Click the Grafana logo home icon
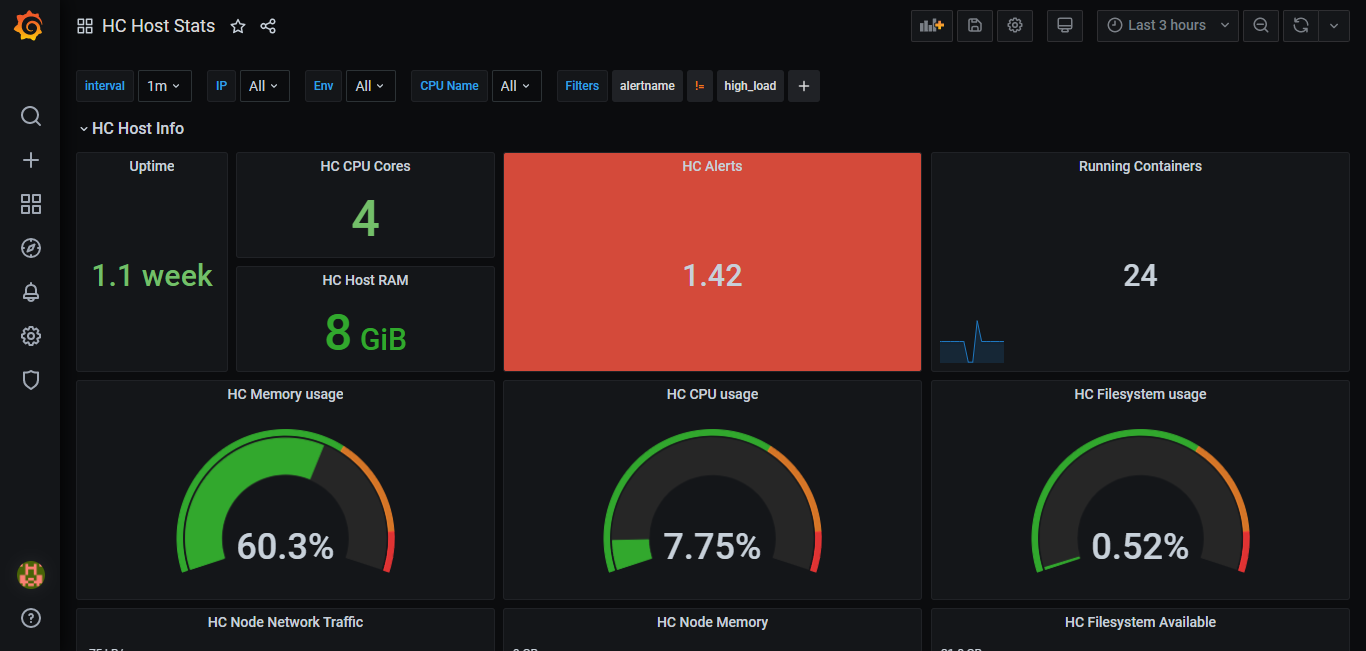 point(29,26)
